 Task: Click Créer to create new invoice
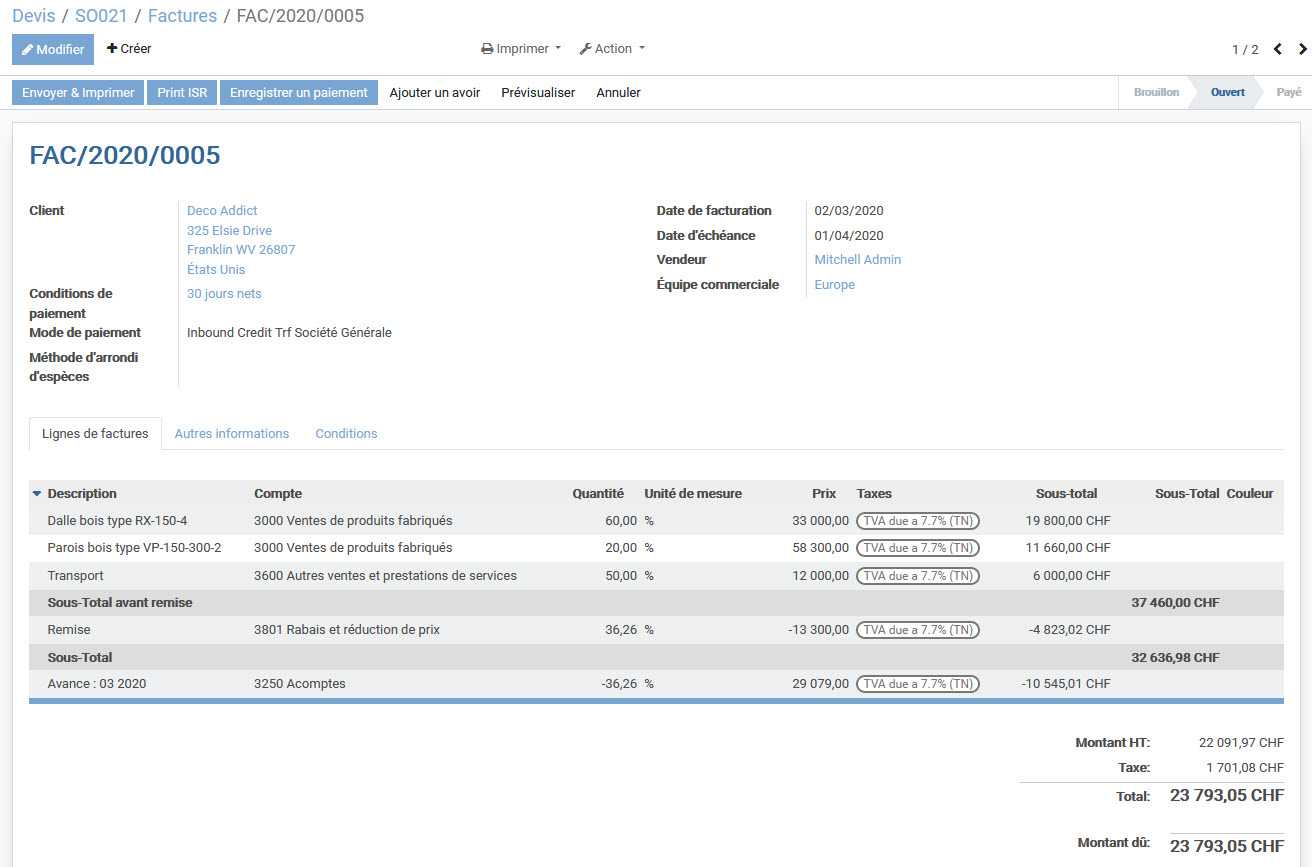coord(129,48)
